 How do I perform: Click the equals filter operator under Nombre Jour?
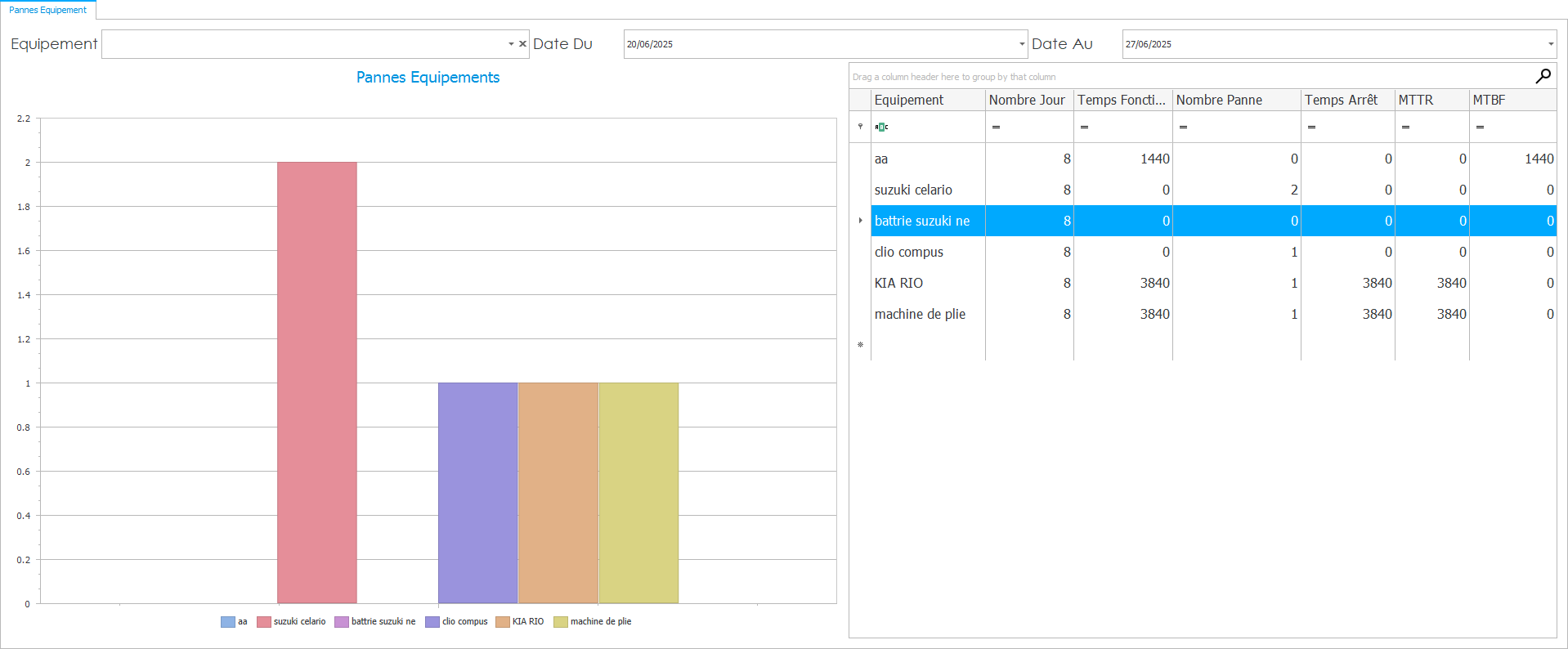(996, 127)
